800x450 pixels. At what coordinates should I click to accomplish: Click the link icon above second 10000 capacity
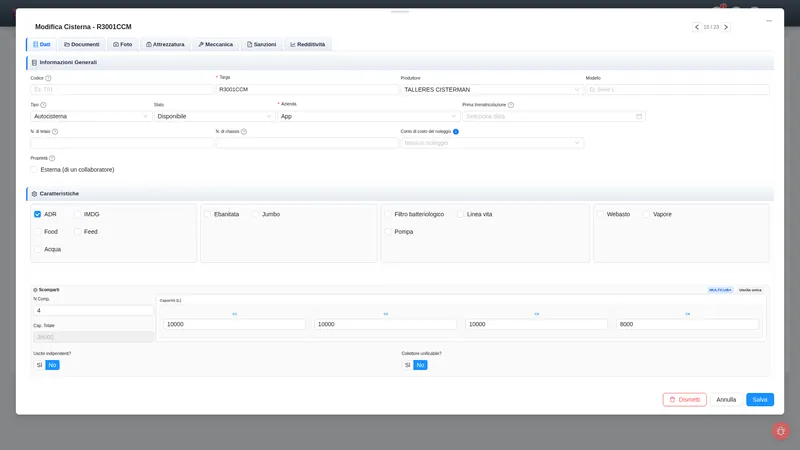click(x=386, y=314)
